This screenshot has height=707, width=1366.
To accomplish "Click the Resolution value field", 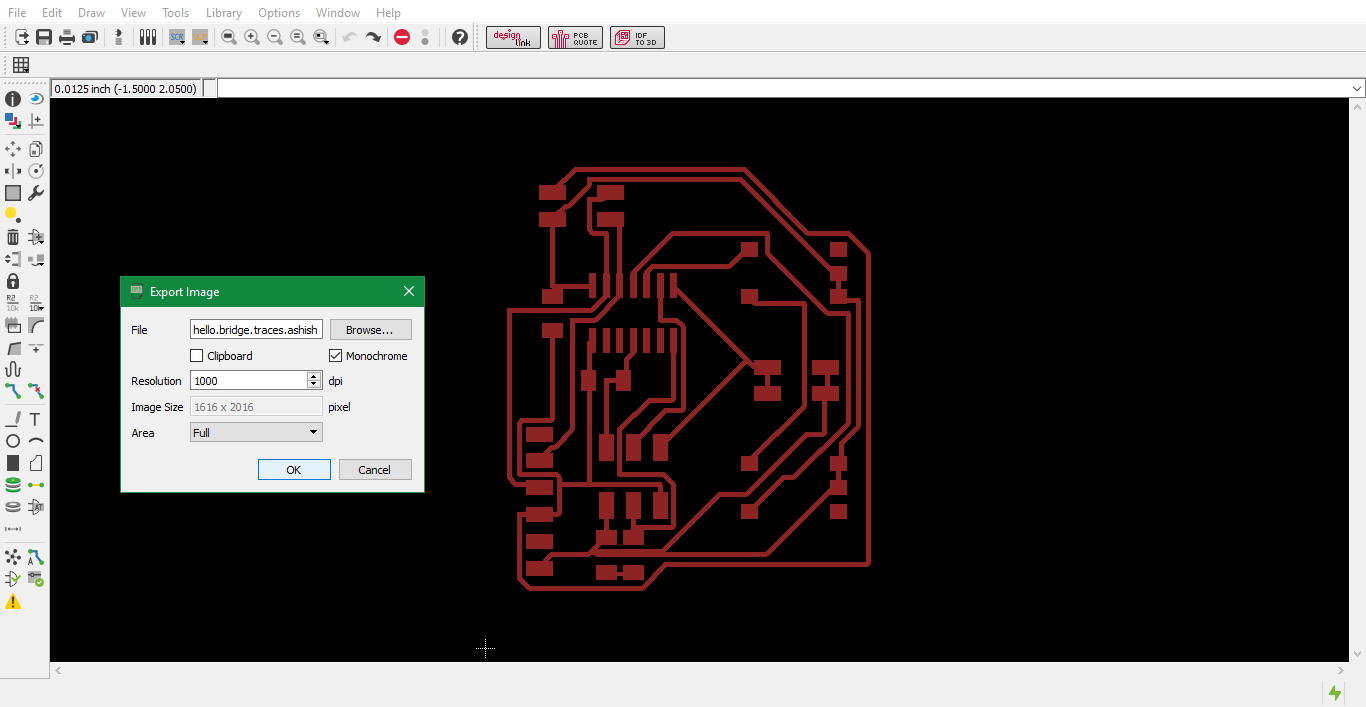I will (249, 380).
